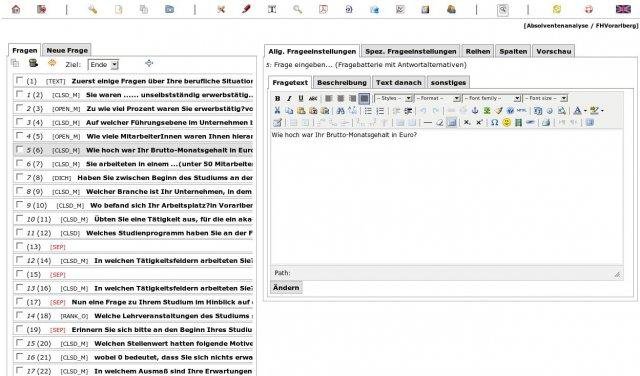640x376 pixels.
Task: Switch to the 'Text danach' sub-tab
Action: 398,82
